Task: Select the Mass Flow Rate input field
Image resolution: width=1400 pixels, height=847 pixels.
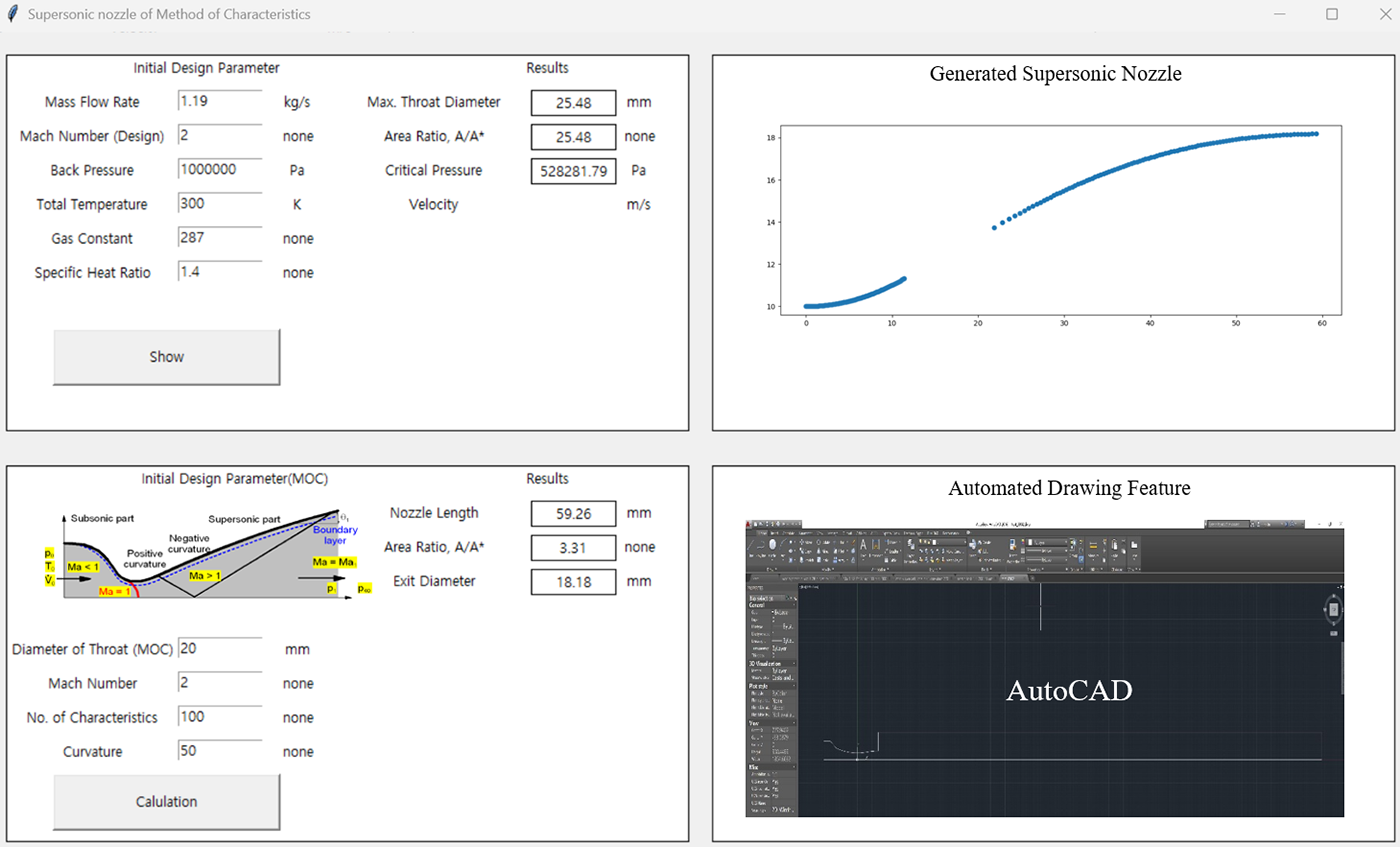Action: click(x=220, y=101)
